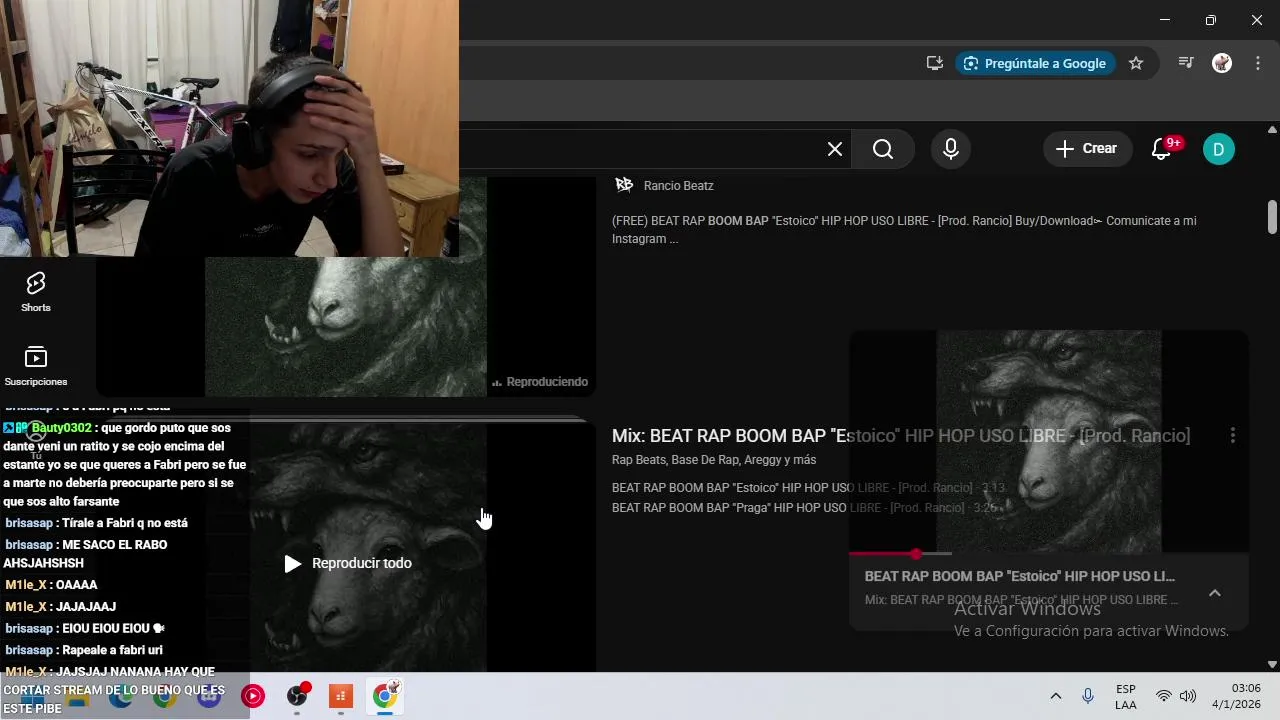Click the miniplayer wolf-sheep video
The image size is (1280, 720).
pyautogui.click(x=1049, y=440)
